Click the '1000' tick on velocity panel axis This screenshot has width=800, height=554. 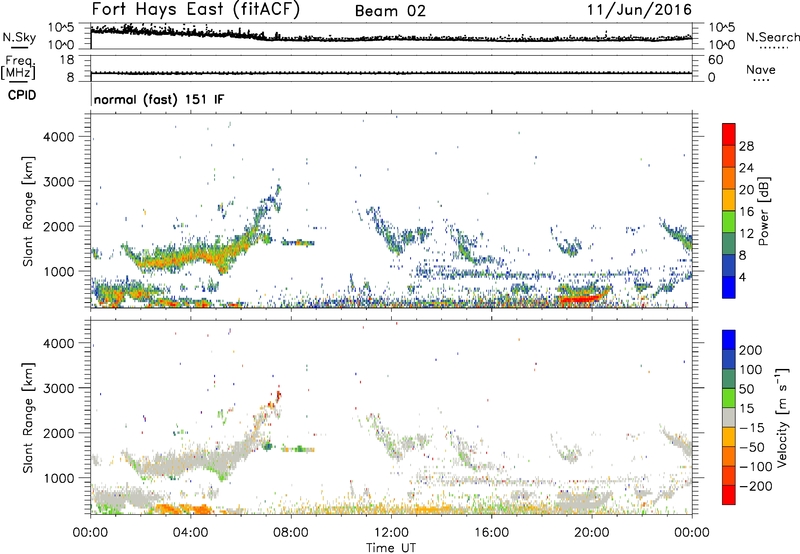pos(58,478)
